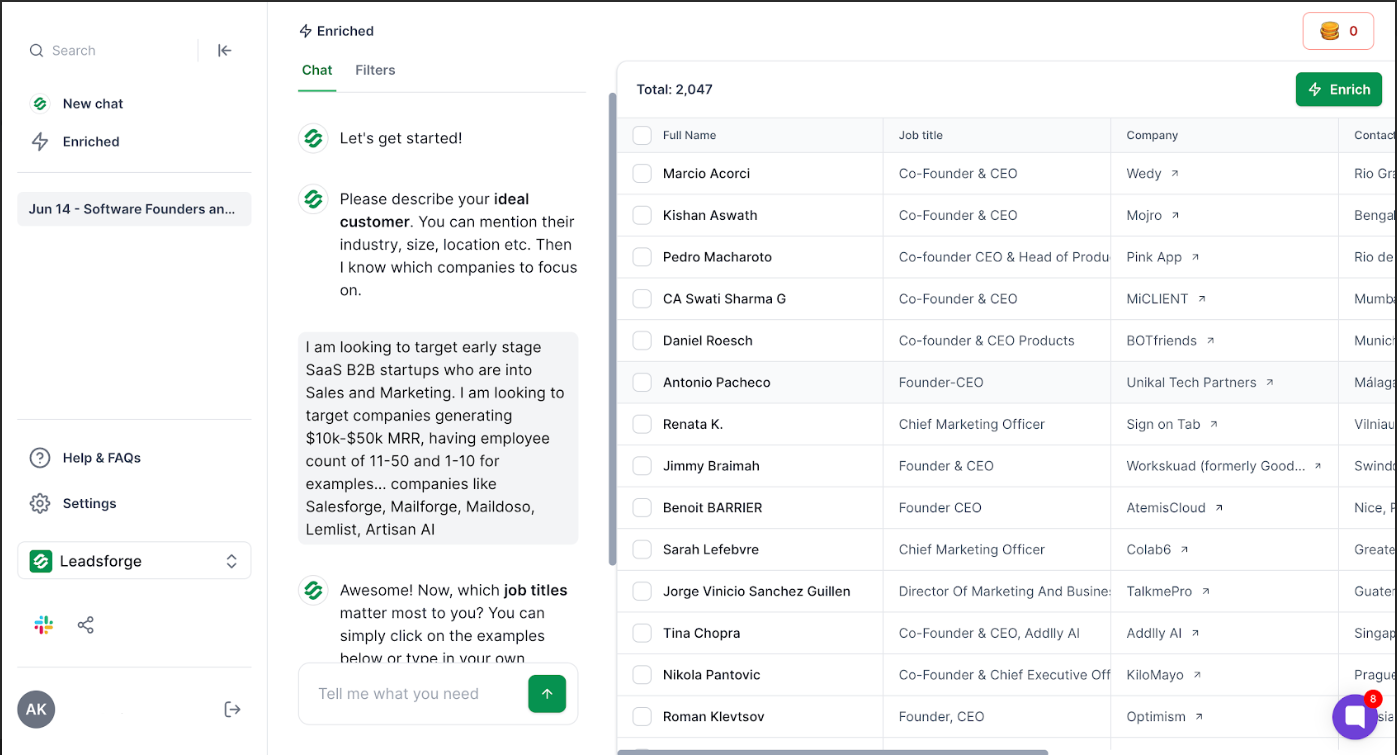The width and height of the screenshot is (1397, 755).
Task: Open the Slack integration icon
Action: pos(44,625)
